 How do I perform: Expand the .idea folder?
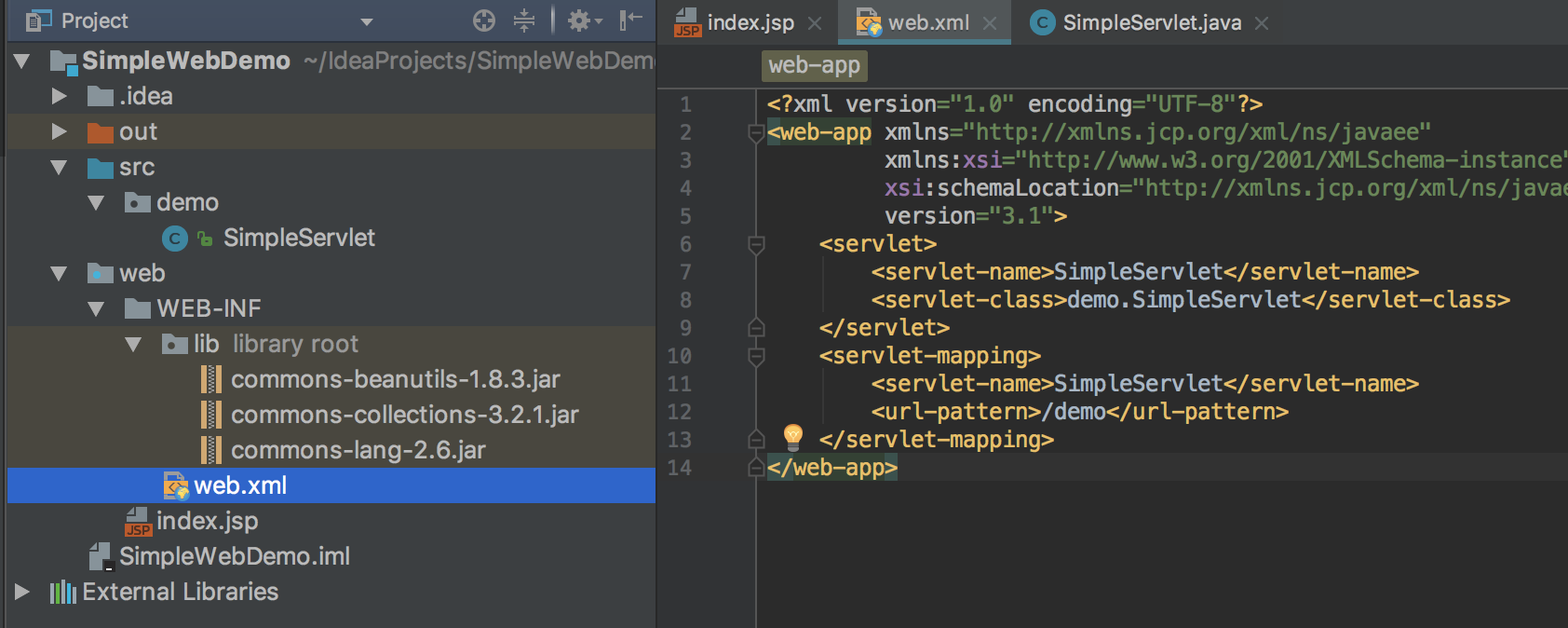60,96
